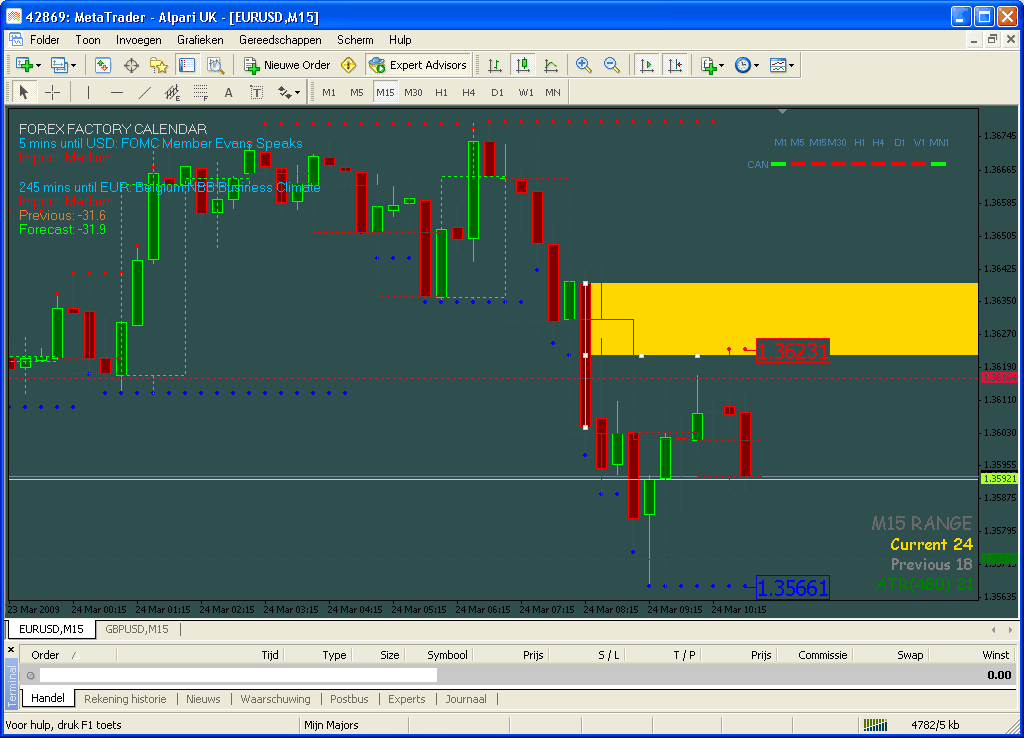Image resolution: width=1024 pixels, height=738 pixels.
Task: Switch to M5 timeframe
Action: point(357,92)
